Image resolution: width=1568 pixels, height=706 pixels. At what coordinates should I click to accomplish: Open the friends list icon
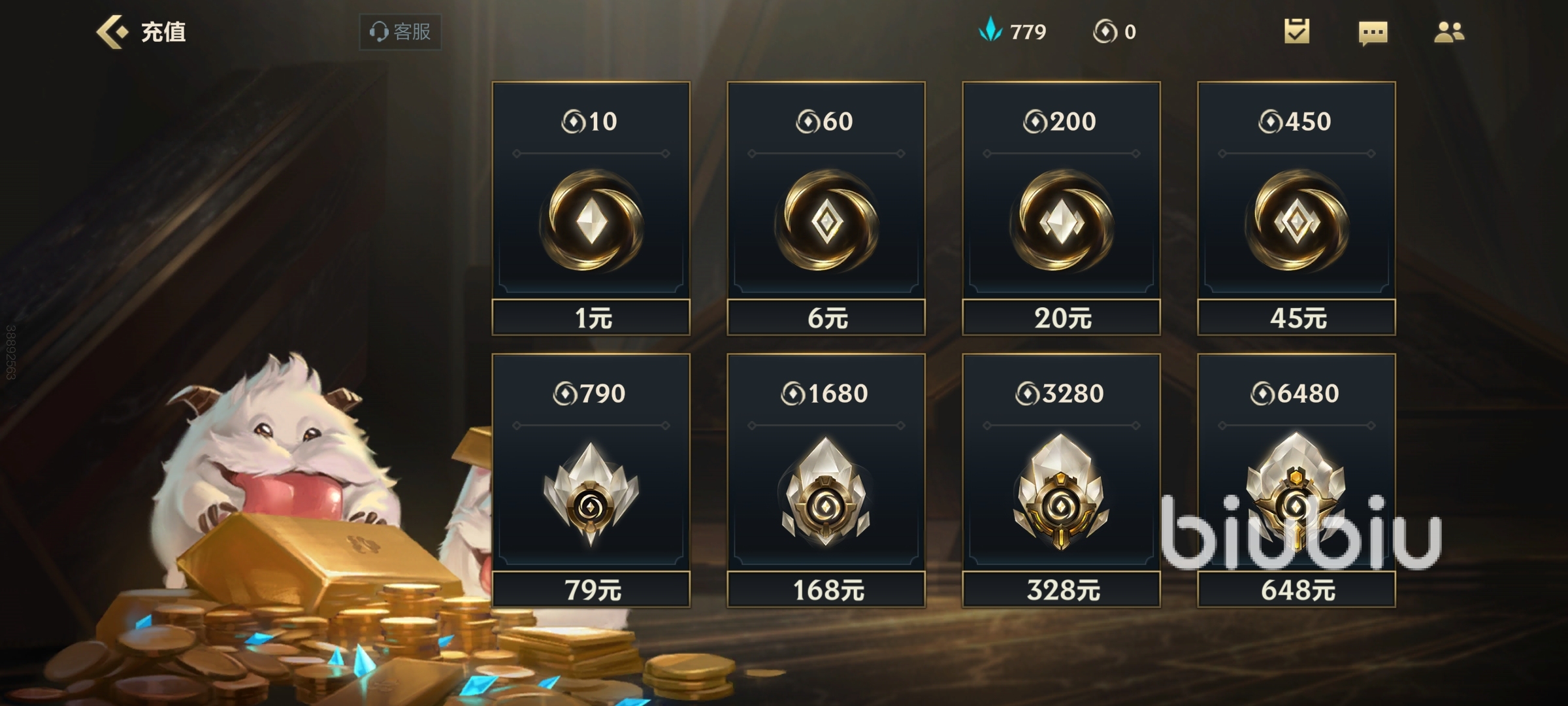tap(1449, 32)
